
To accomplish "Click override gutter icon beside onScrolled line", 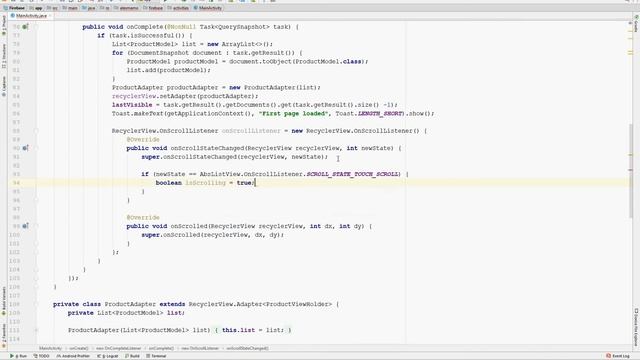I will point(25,226).
